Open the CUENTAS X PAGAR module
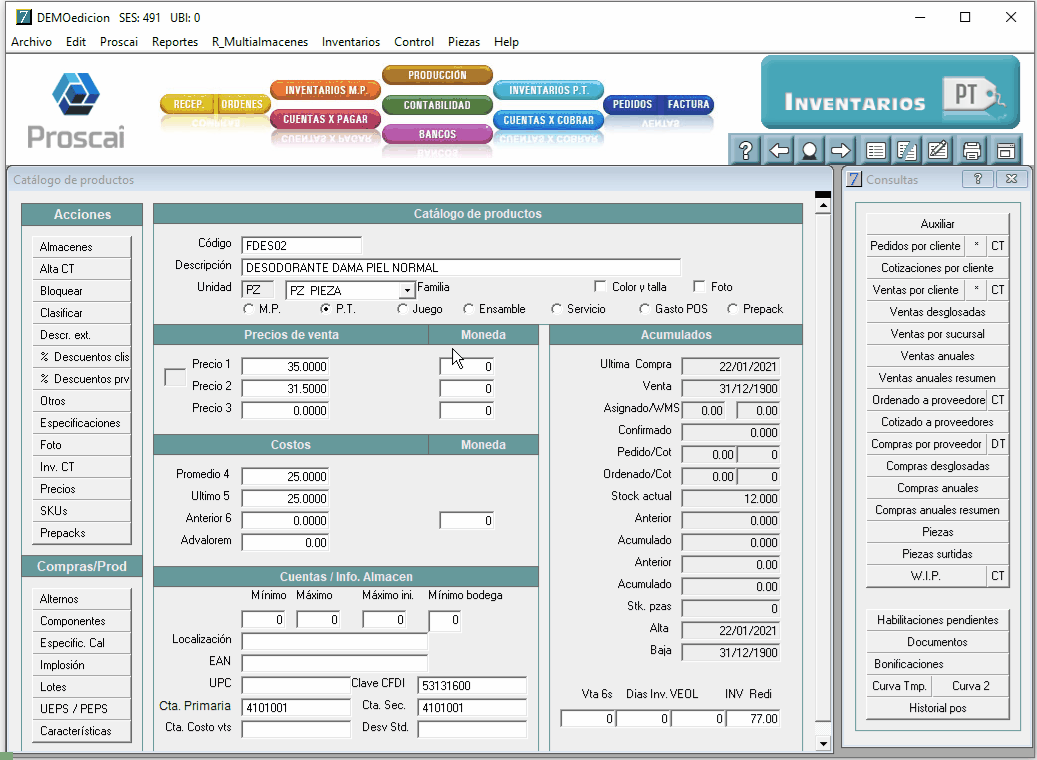This screenshot has width=1037, height=760. pos(325,119)
